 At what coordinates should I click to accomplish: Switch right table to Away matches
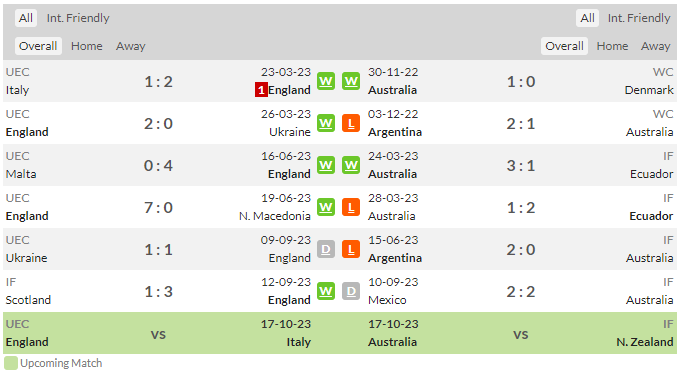click(x=655, y=46)
